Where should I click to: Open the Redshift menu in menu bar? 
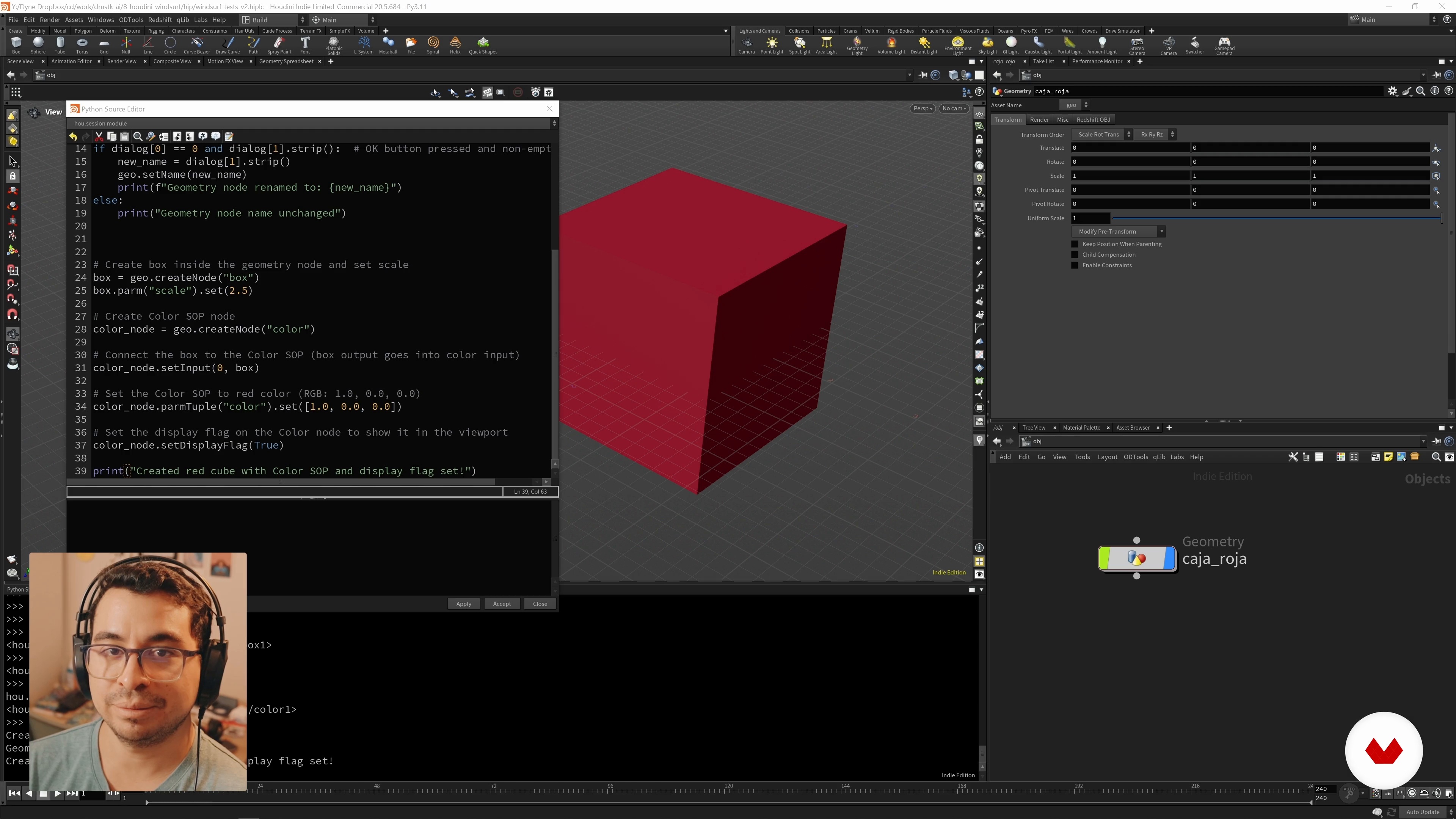point(160,20)
